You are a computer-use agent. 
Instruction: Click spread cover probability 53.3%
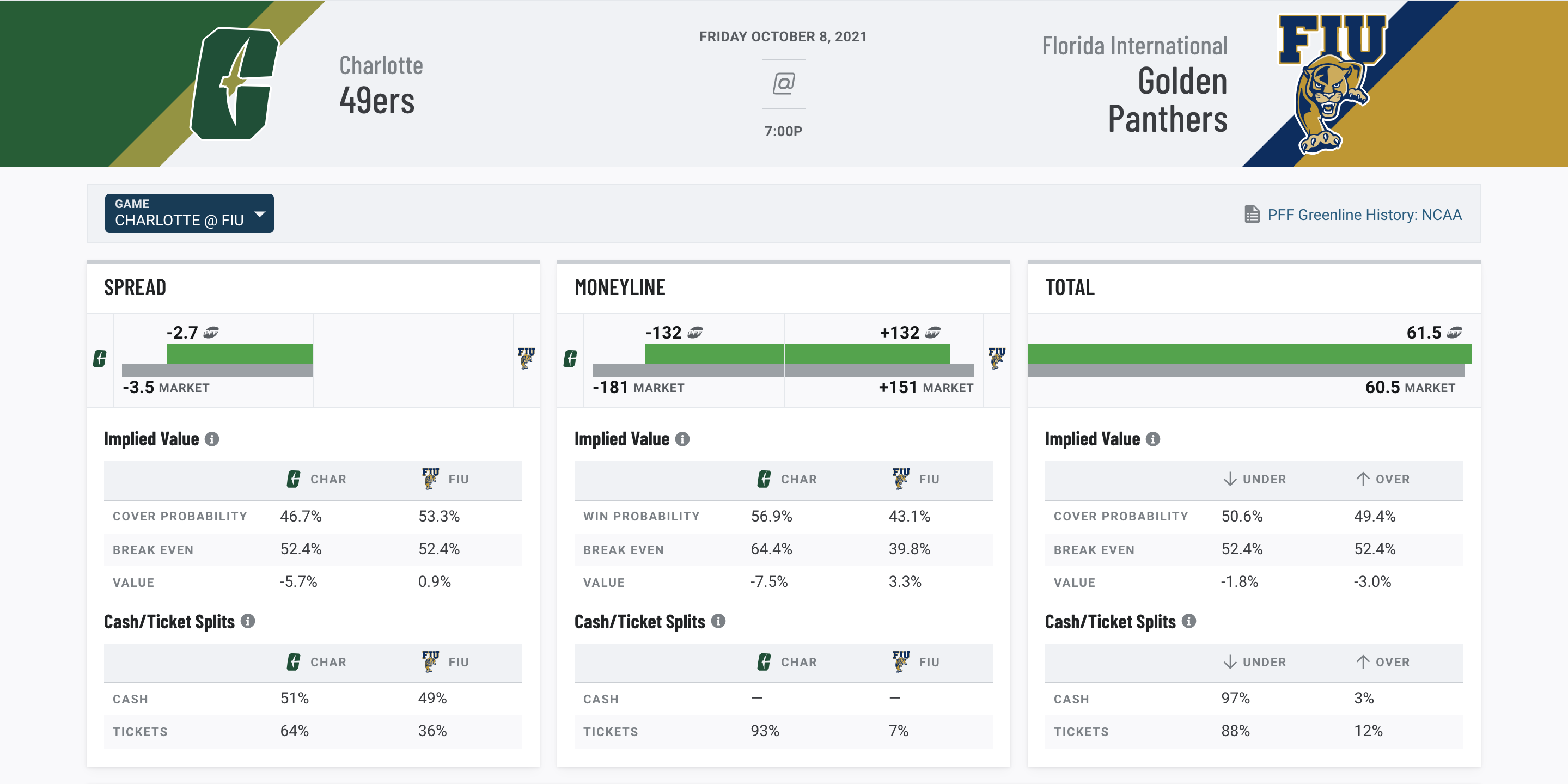[x=439, y=516]
